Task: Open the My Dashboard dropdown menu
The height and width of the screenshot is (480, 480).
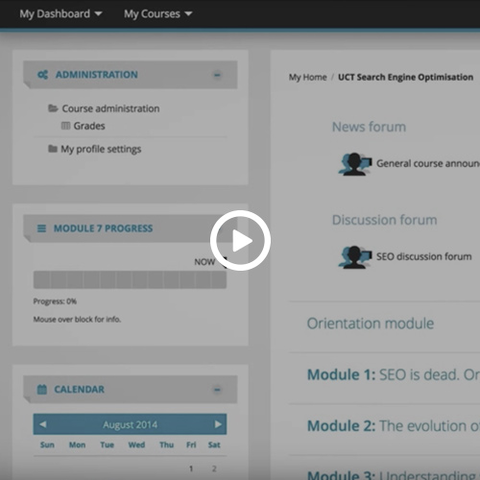Action: click(61, 14)
